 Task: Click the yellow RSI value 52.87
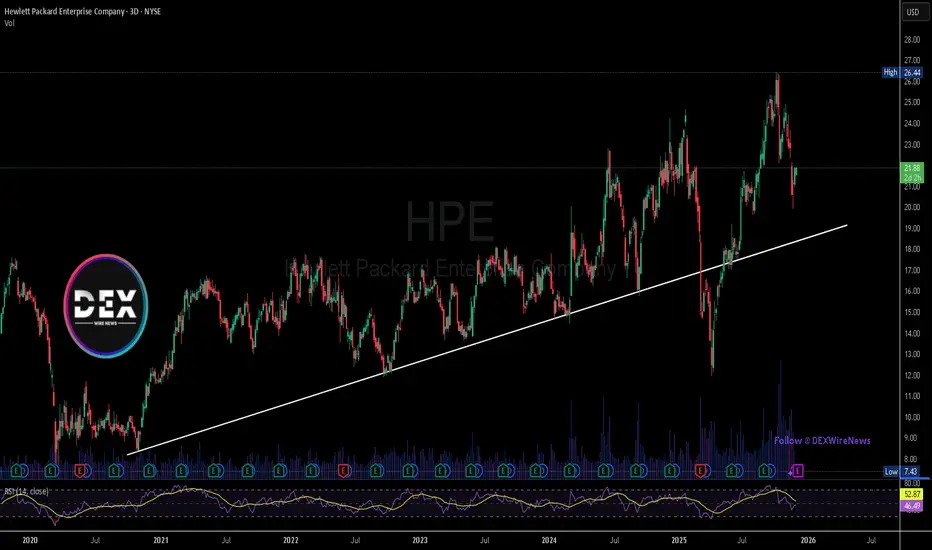point(912,494)
